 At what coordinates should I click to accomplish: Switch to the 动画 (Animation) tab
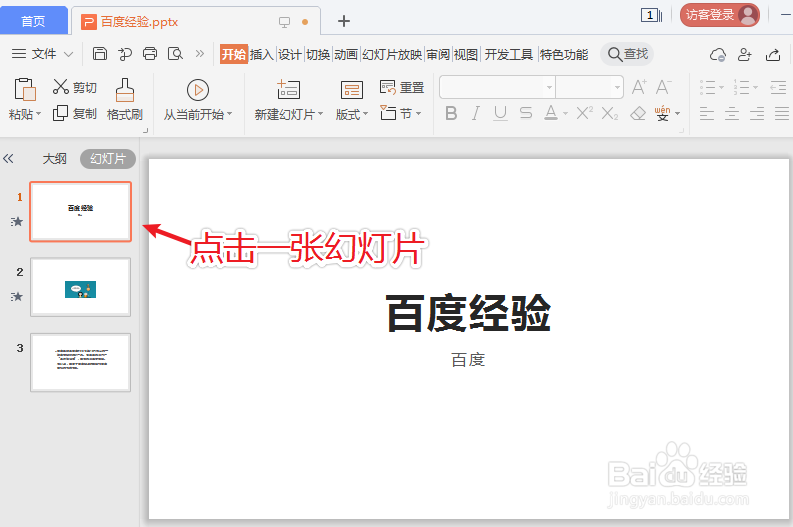click(346, 54)
